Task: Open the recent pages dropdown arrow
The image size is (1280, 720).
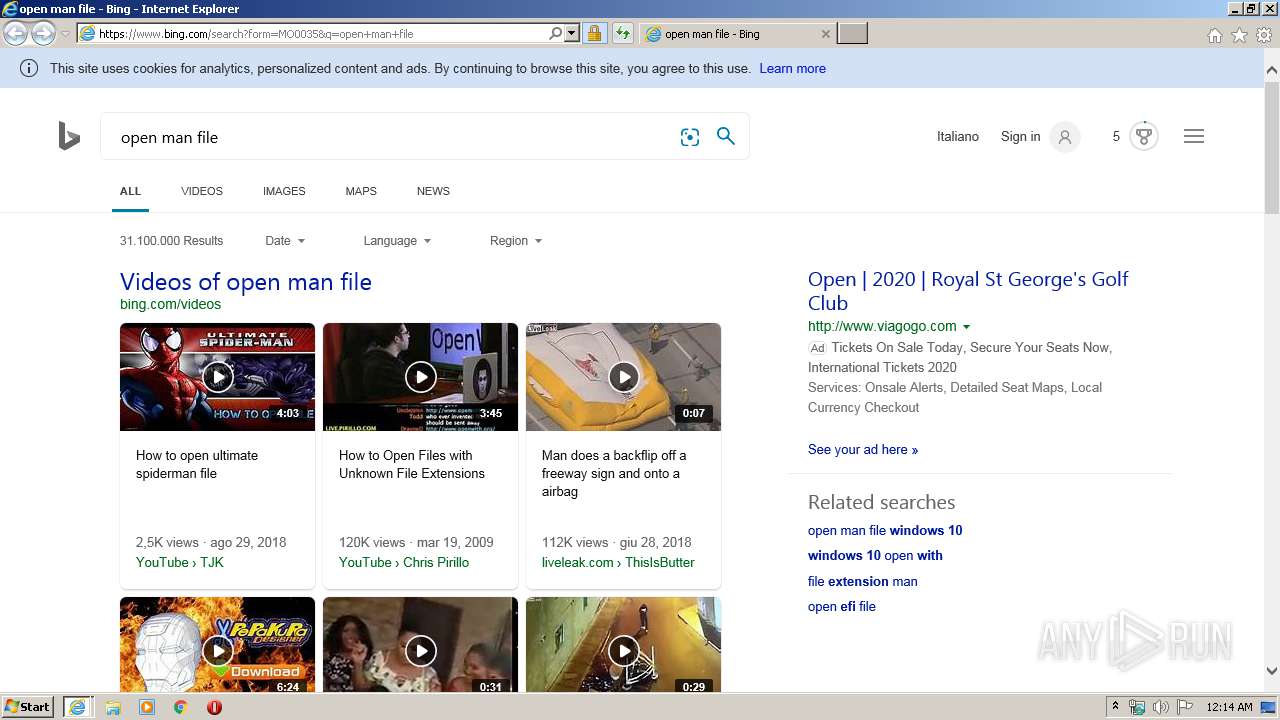Action: point(65,33)
